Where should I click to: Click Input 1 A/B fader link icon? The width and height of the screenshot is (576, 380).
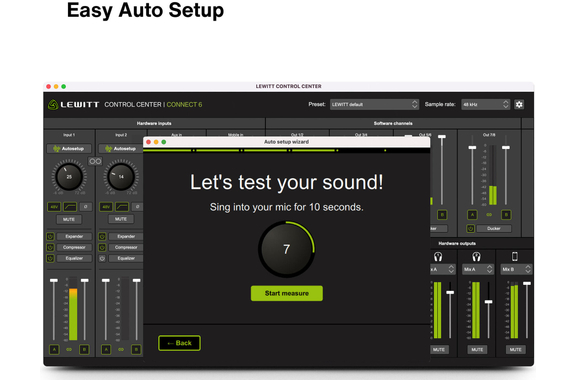click(x=69, y=349)
